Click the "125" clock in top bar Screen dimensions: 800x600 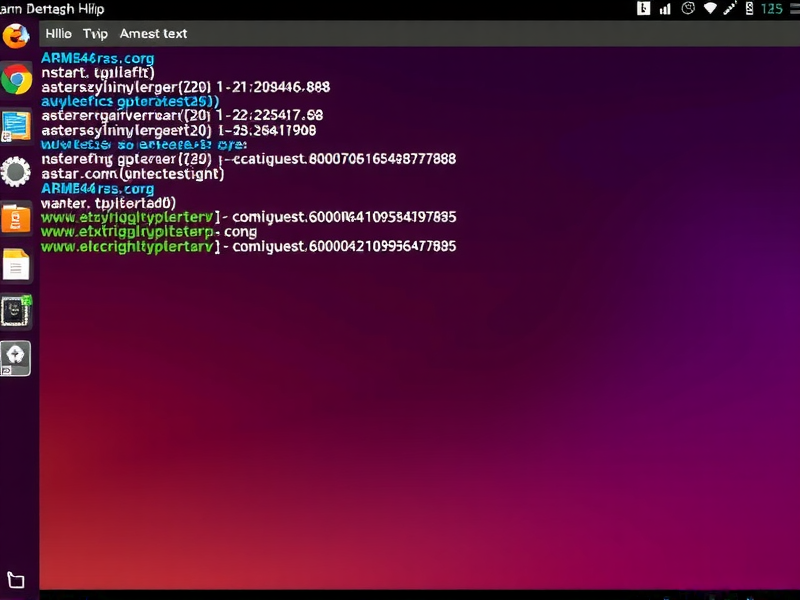tap(771, 9)
